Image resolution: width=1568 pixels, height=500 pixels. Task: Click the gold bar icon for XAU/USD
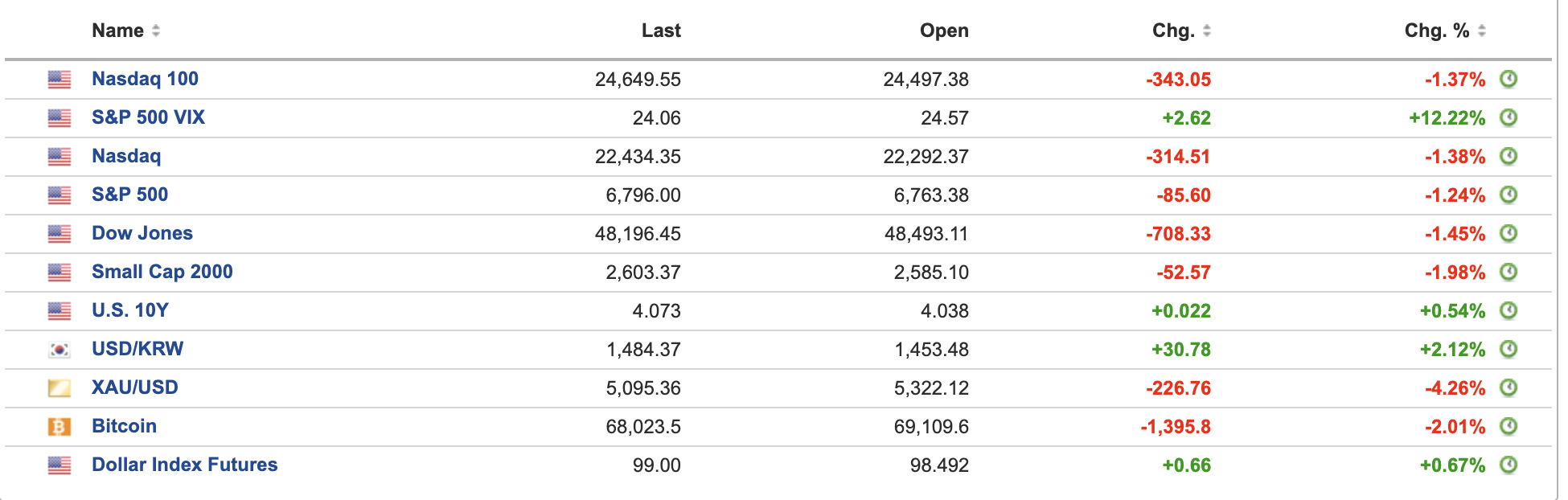[60, 388]
